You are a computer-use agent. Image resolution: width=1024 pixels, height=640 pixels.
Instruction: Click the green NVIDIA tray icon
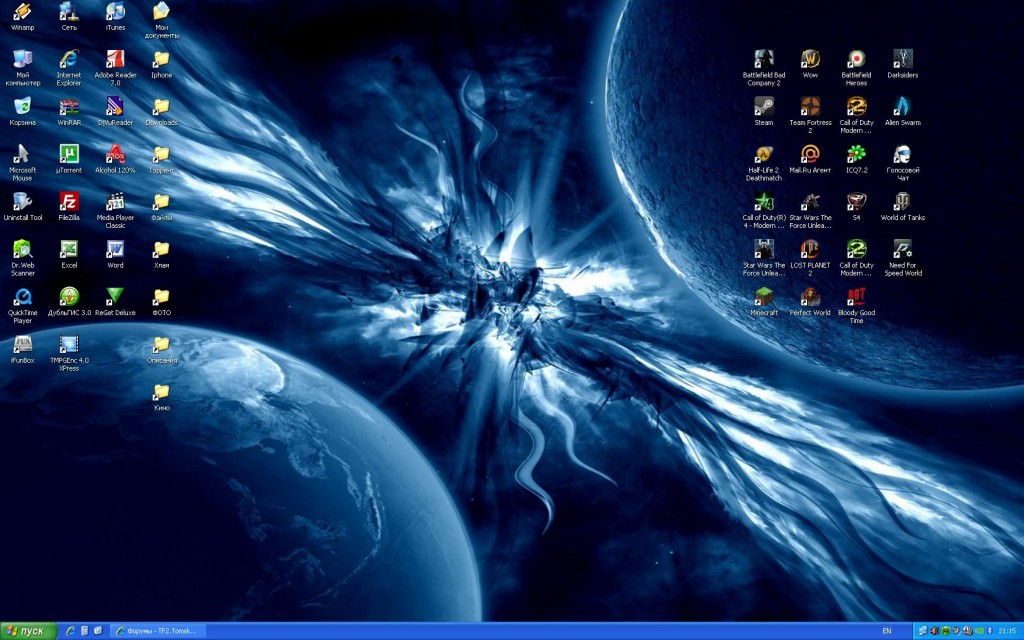coord(979,631)
